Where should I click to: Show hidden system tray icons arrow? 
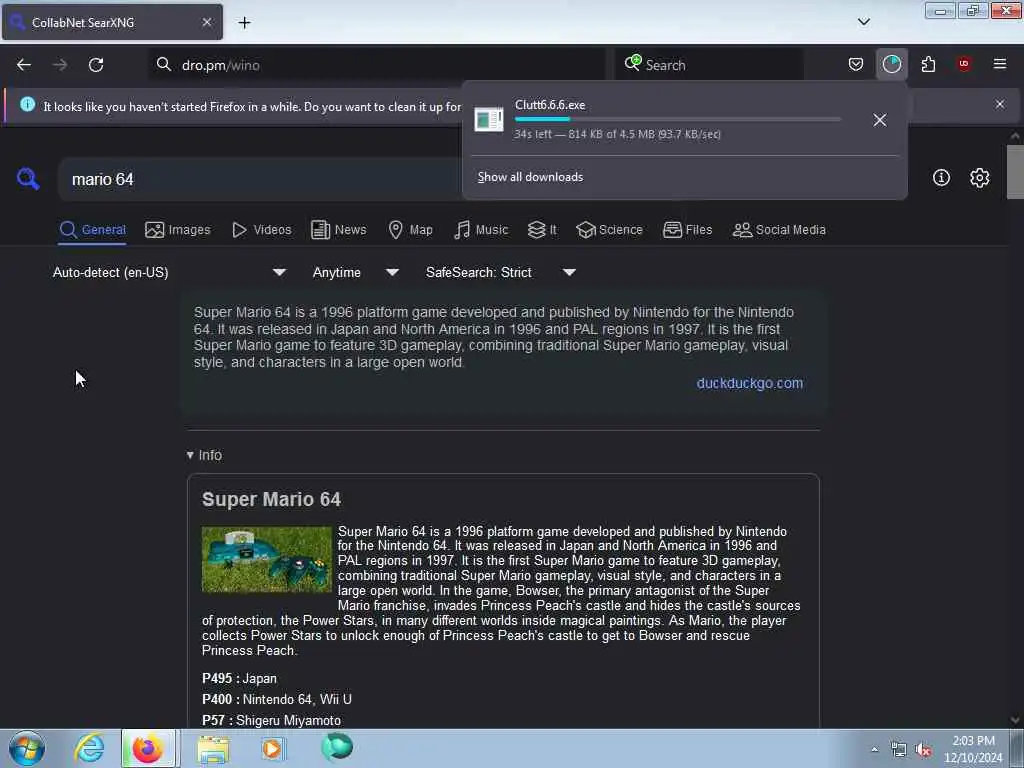click(x=874, y=750)
